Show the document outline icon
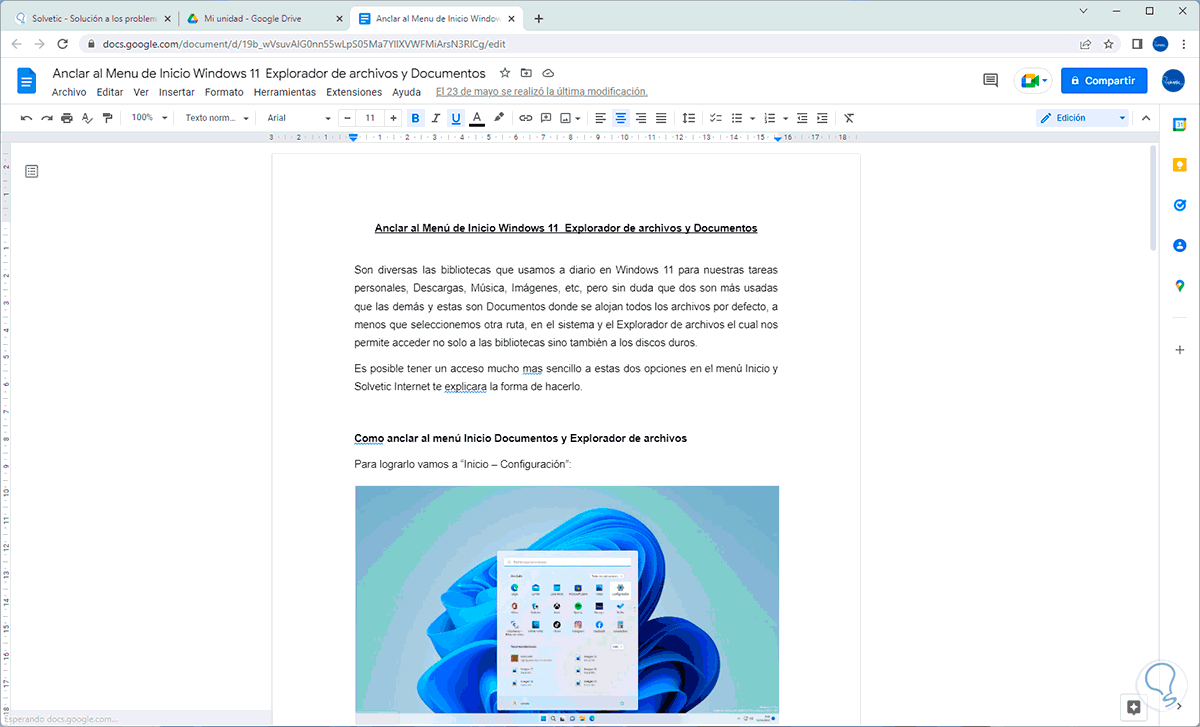This screenshot has height=727, width=1200. tap(32, 172)
